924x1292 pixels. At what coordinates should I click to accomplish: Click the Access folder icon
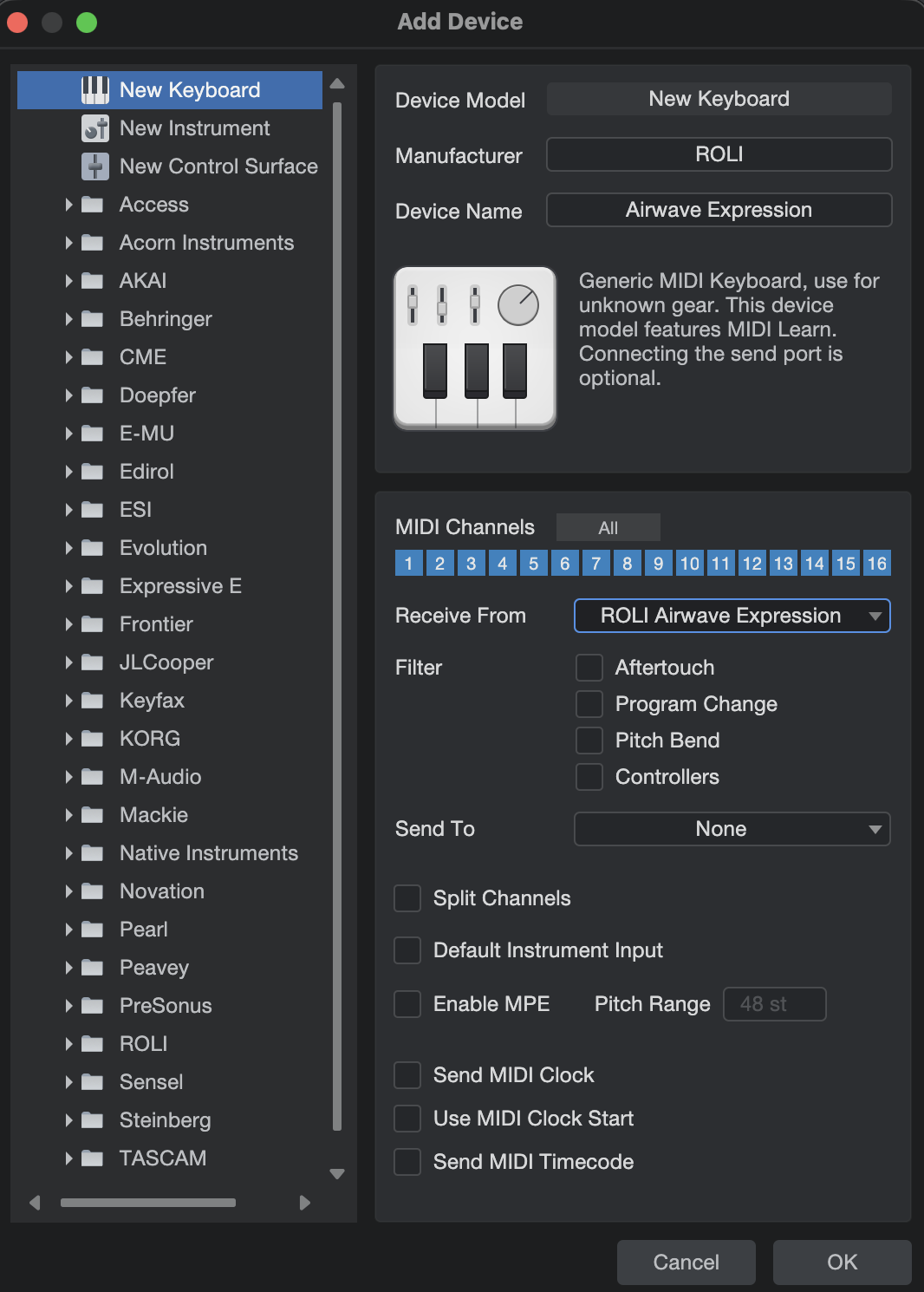tap(92, 205)
